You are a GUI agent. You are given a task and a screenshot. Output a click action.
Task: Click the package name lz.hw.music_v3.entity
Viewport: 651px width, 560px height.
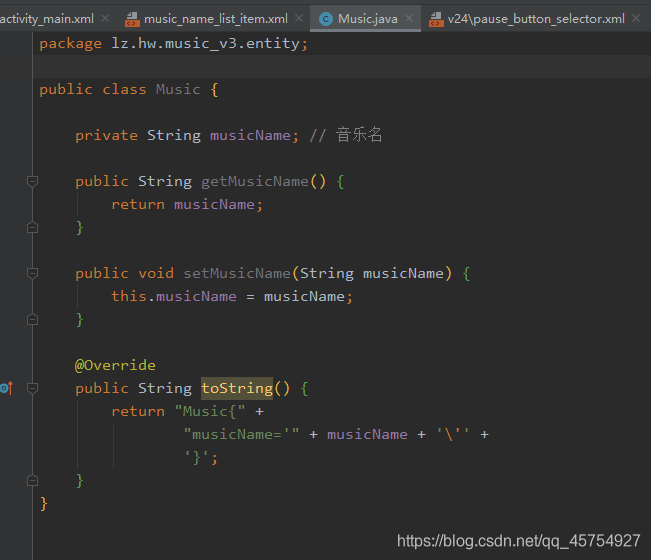click(x=205, y=44)
